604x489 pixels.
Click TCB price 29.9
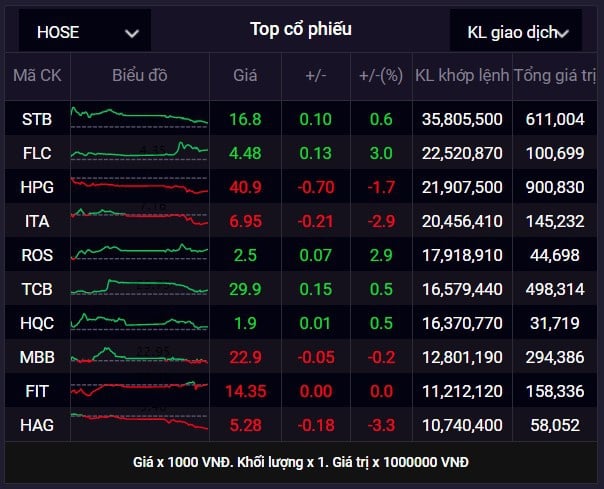[x=245, y=289]
